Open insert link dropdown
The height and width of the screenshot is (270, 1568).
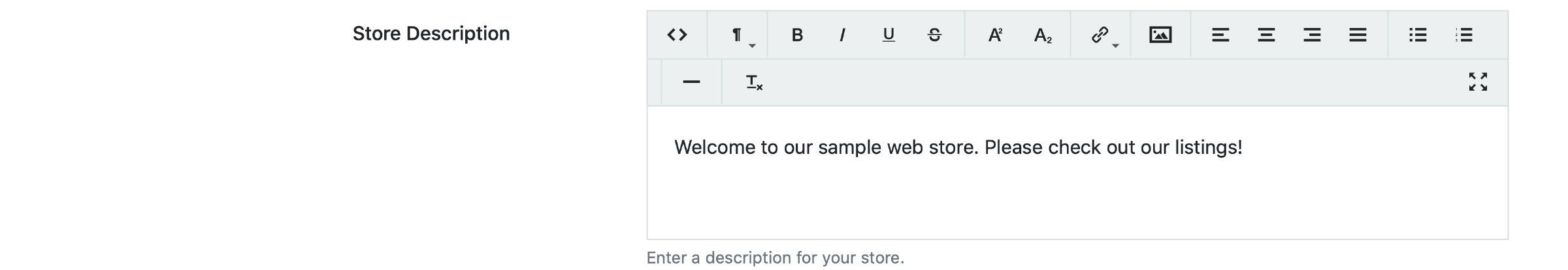pos(1102,35)
